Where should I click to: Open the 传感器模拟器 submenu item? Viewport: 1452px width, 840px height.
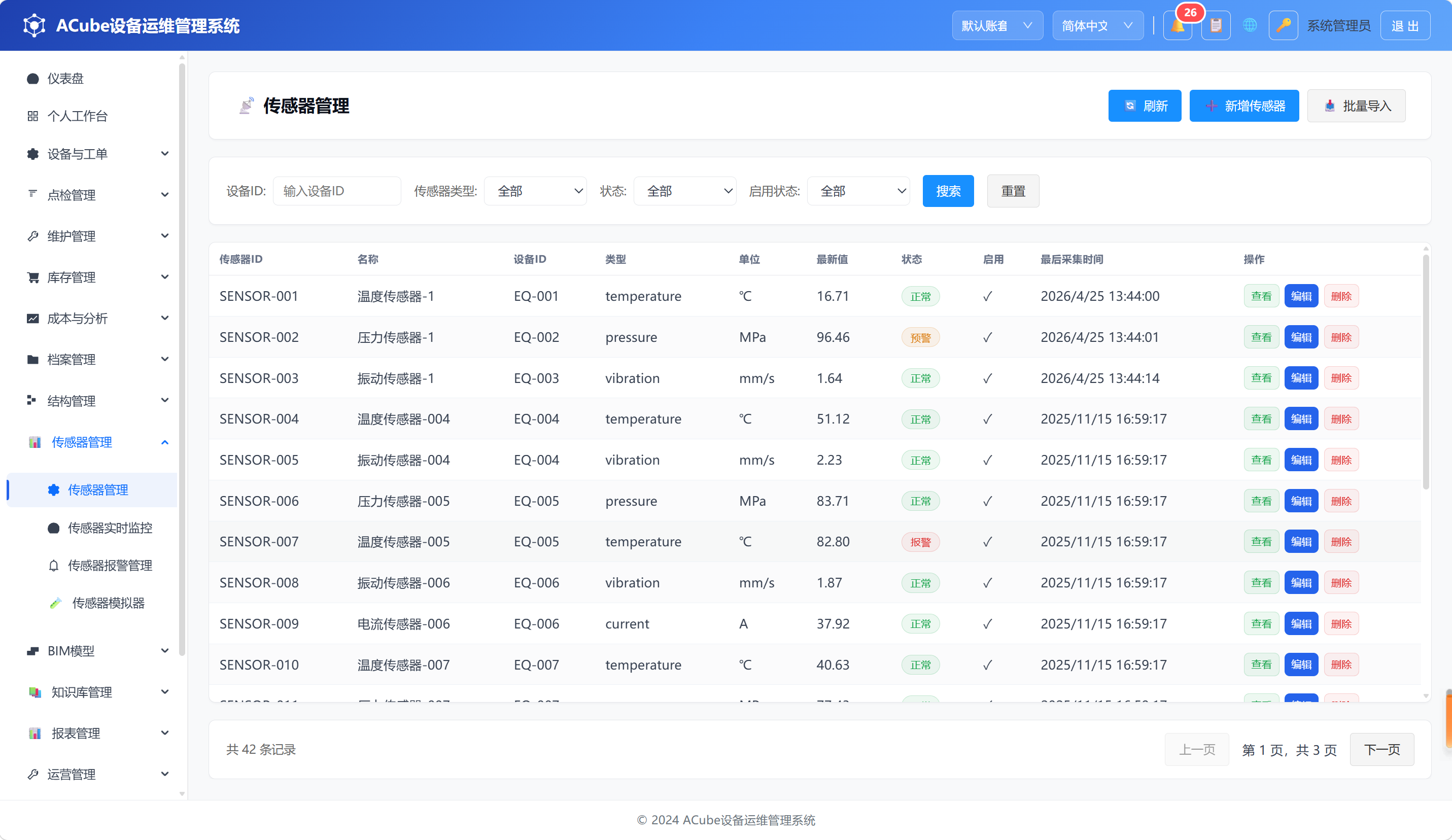(93, 603)
